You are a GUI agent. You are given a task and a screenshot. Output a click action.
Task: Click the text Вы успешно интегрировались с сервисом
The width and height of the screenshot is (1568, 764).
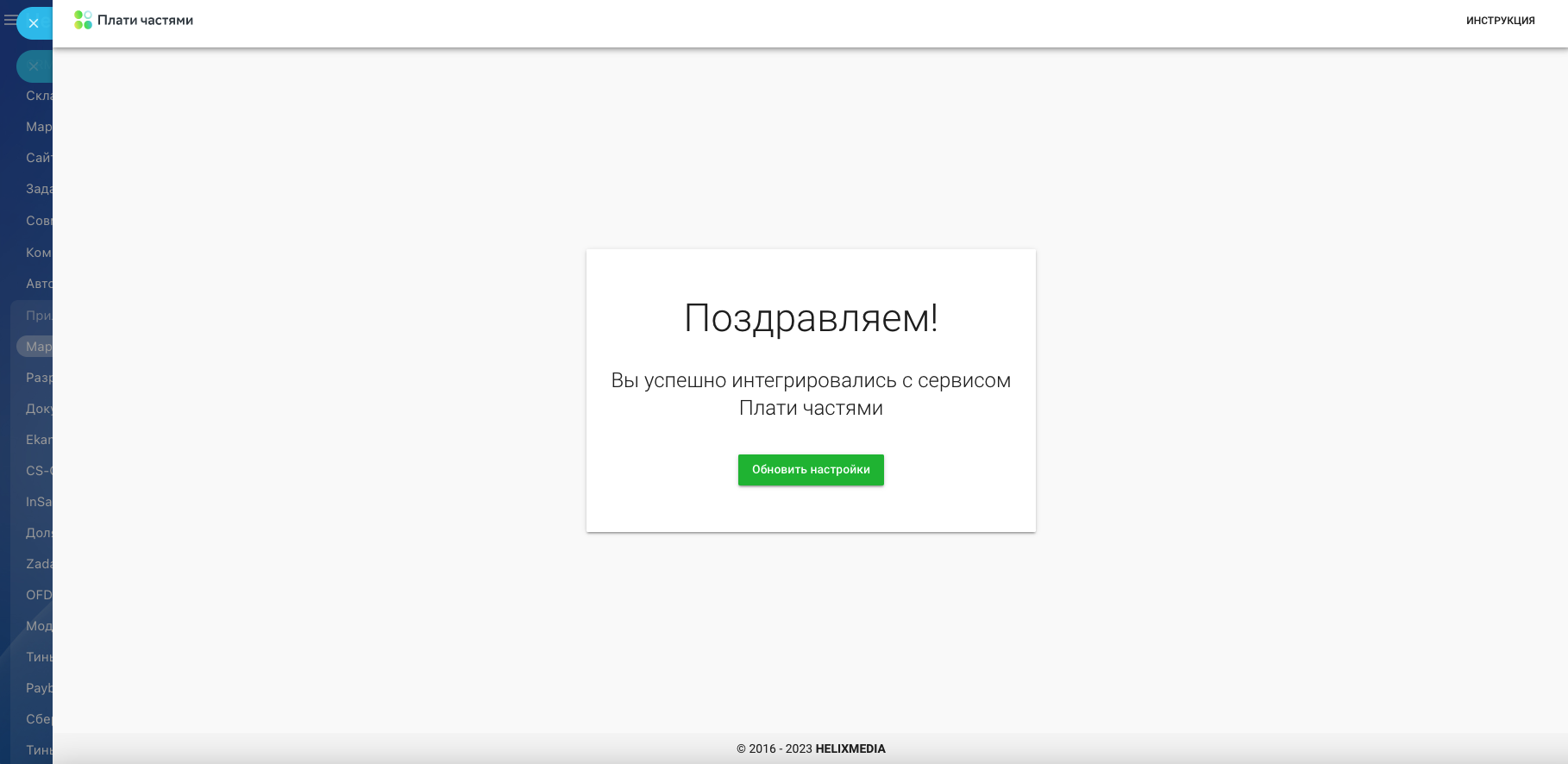[811, 380]
